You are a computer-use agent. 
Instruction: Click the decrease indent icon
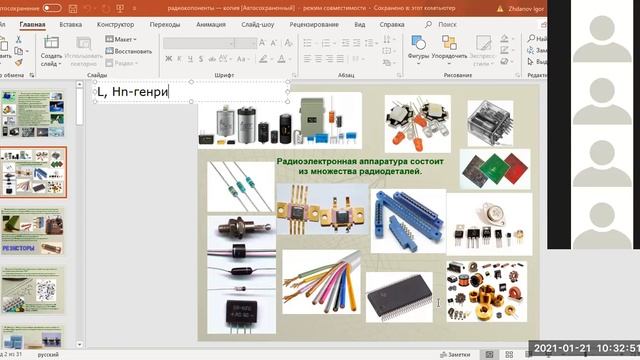pos(345,43)
